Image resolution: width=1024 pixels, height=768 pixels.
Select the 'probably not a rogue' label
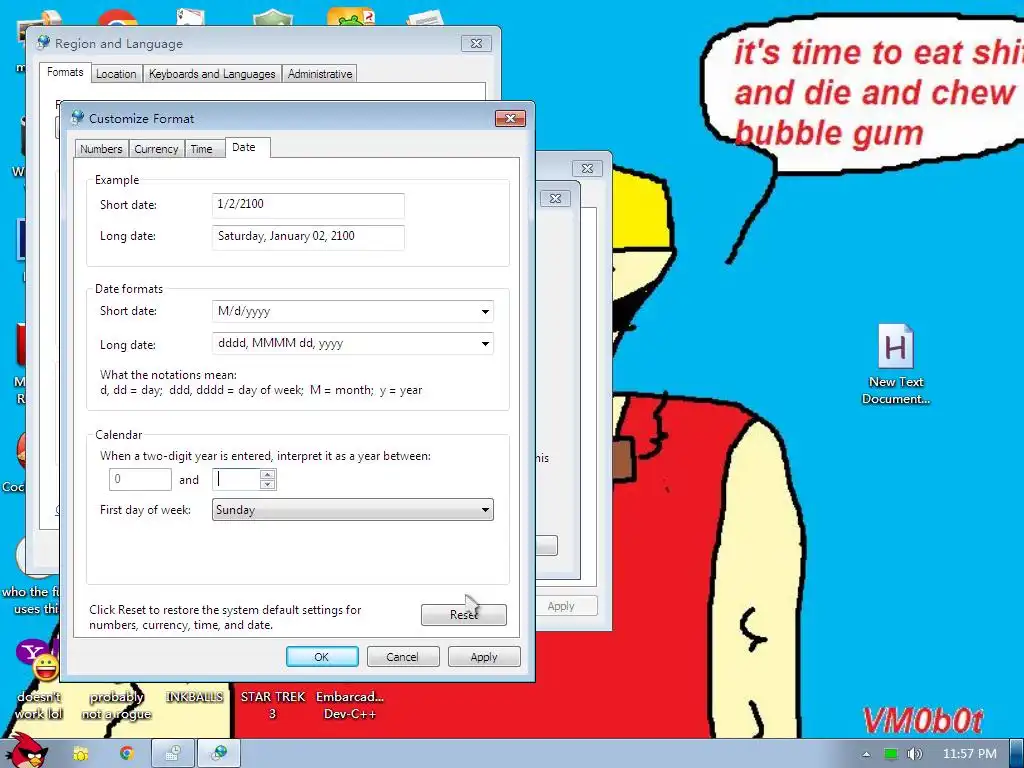116,705
